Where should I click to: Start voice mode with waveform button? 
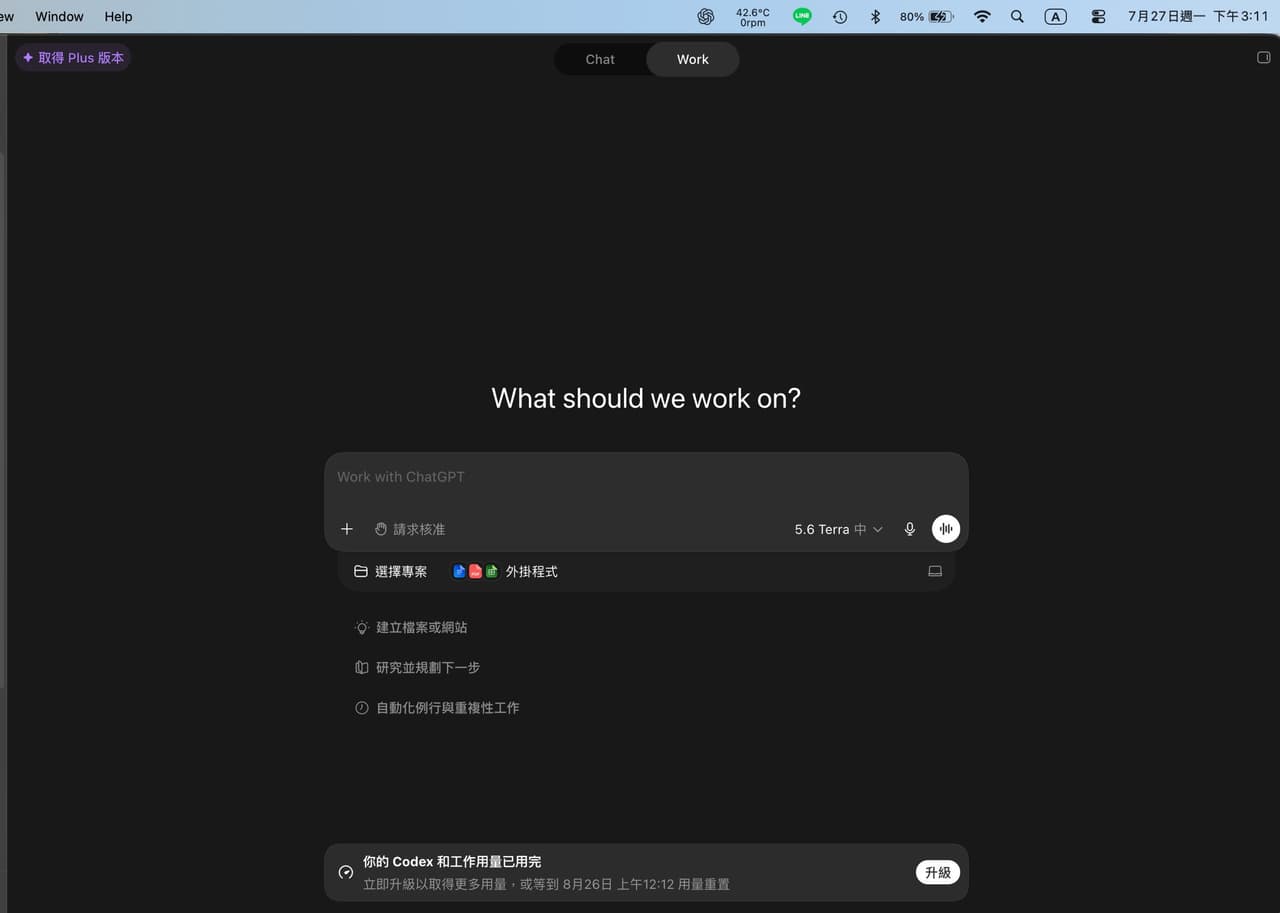pyautogui.click(x=946, y=529)
